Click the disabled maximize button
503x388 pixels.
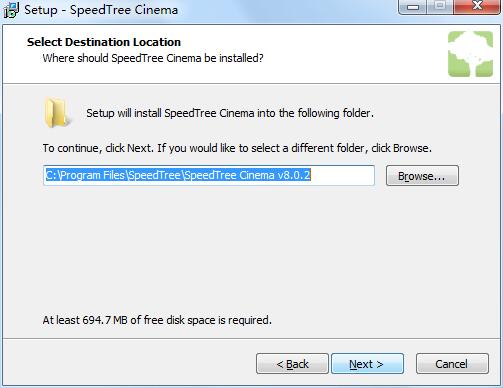tap(440, 7)
